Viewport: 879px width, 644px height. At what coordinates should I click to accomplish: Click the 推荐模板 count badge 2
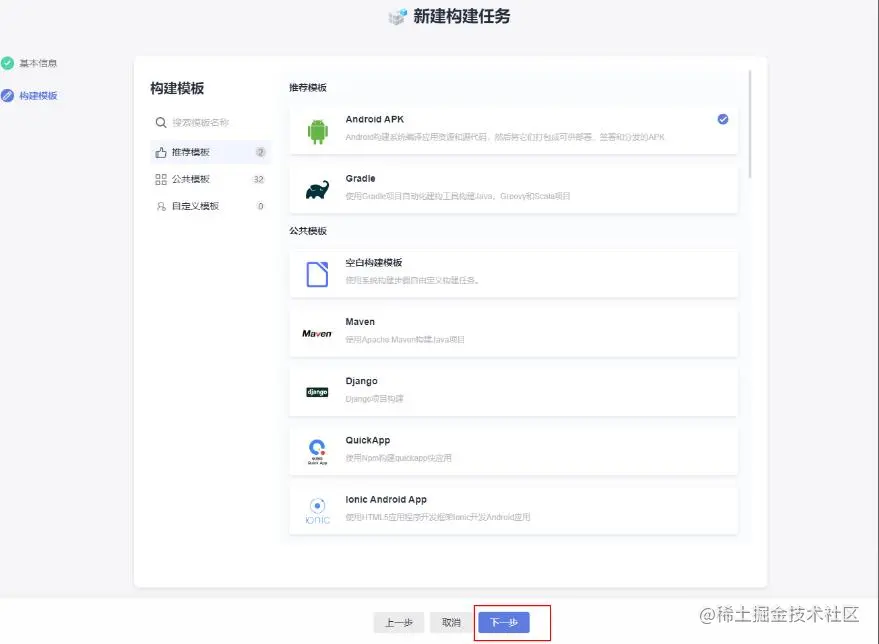point(260,152)
